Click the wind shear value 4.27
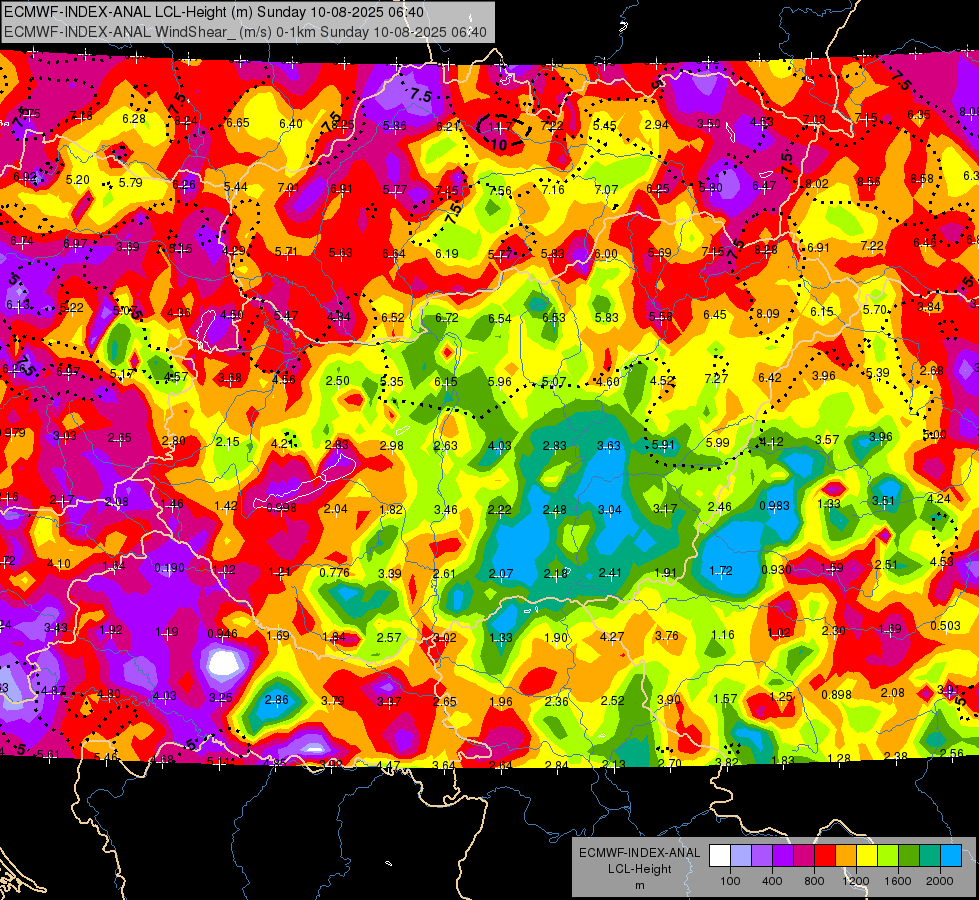The image size is (979, 900). pyautogui.click(x=612, y=637)
